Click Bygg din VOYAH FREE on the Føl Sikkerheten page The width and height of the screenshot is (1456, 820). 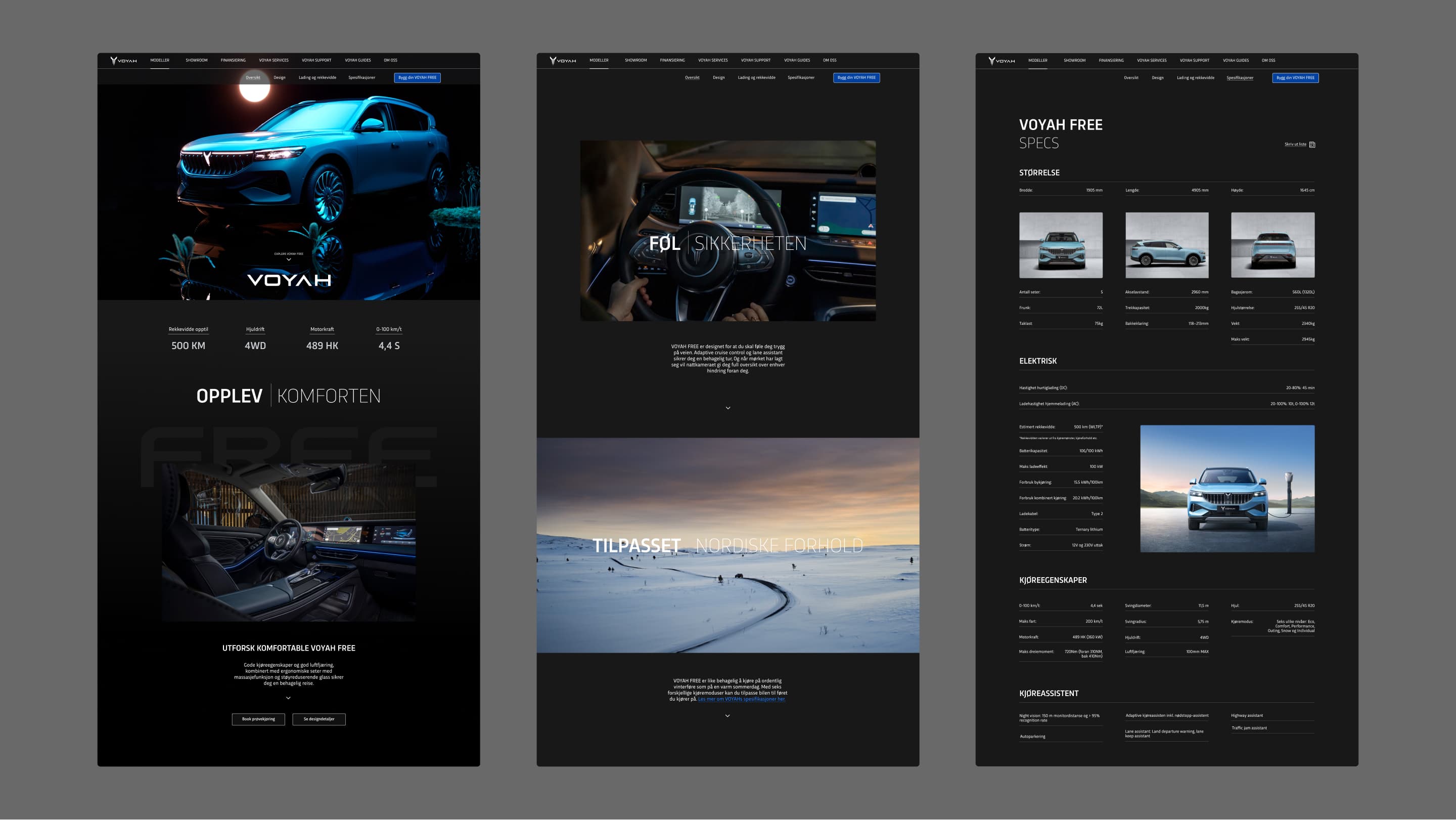856,78
